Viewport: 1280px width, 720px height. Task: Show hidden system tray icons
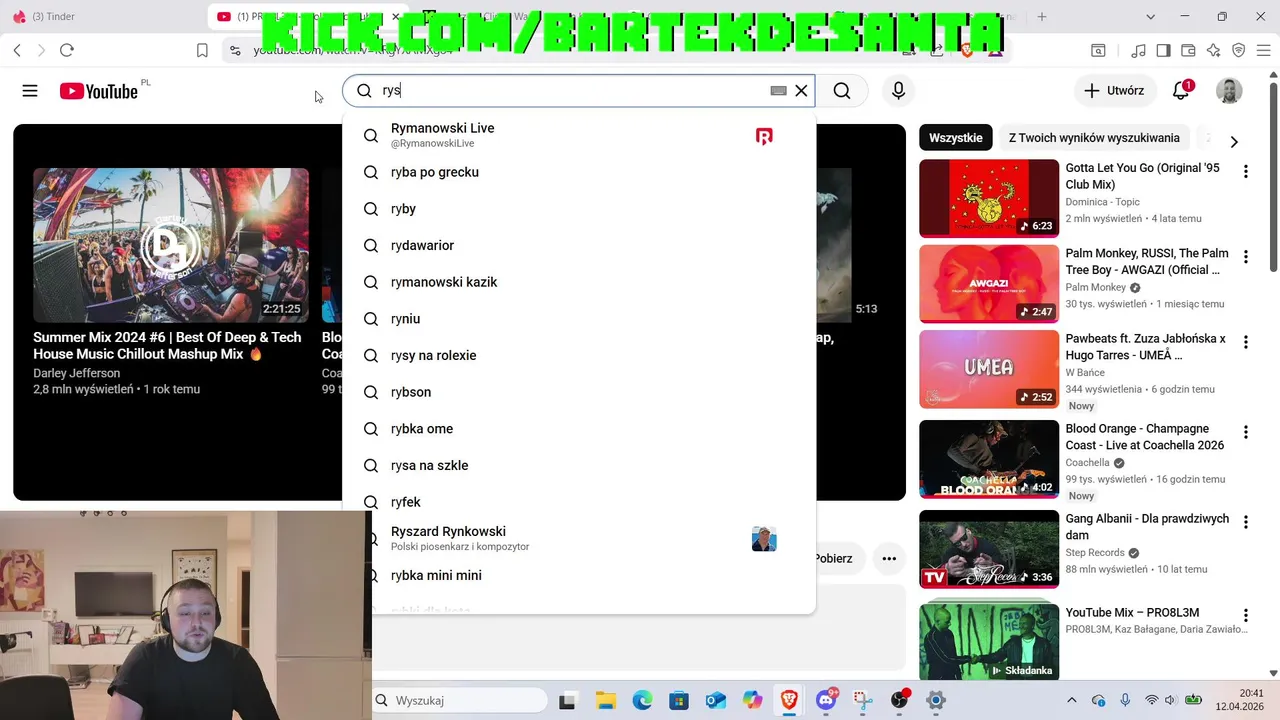click(1072, 701)
